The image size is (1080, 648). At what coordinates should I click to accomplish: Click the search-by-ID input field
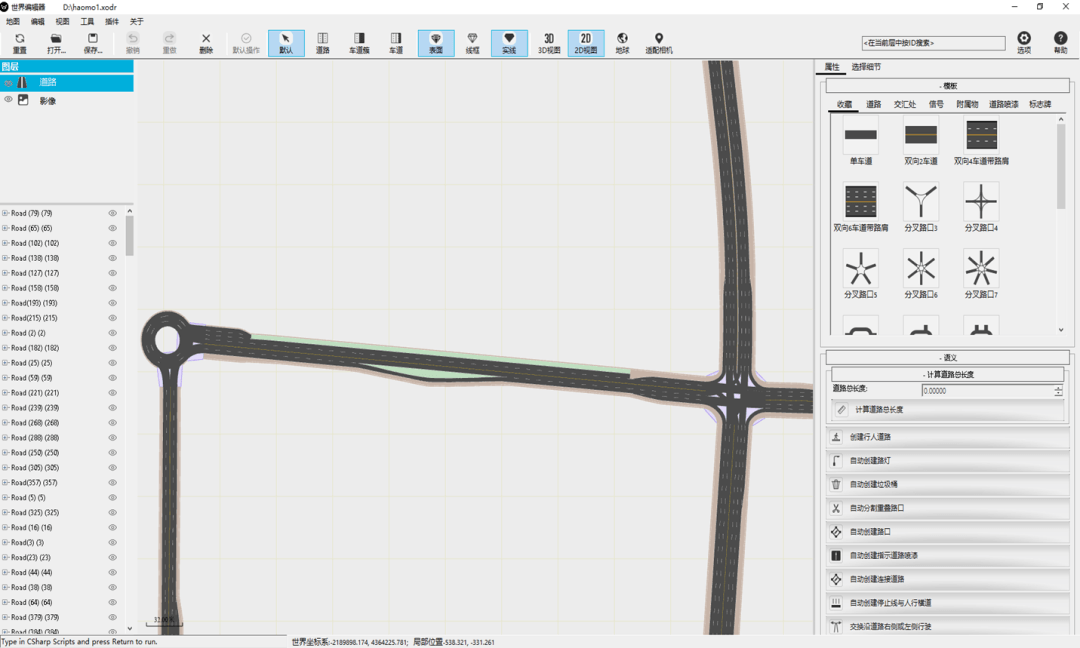point(933,43)
